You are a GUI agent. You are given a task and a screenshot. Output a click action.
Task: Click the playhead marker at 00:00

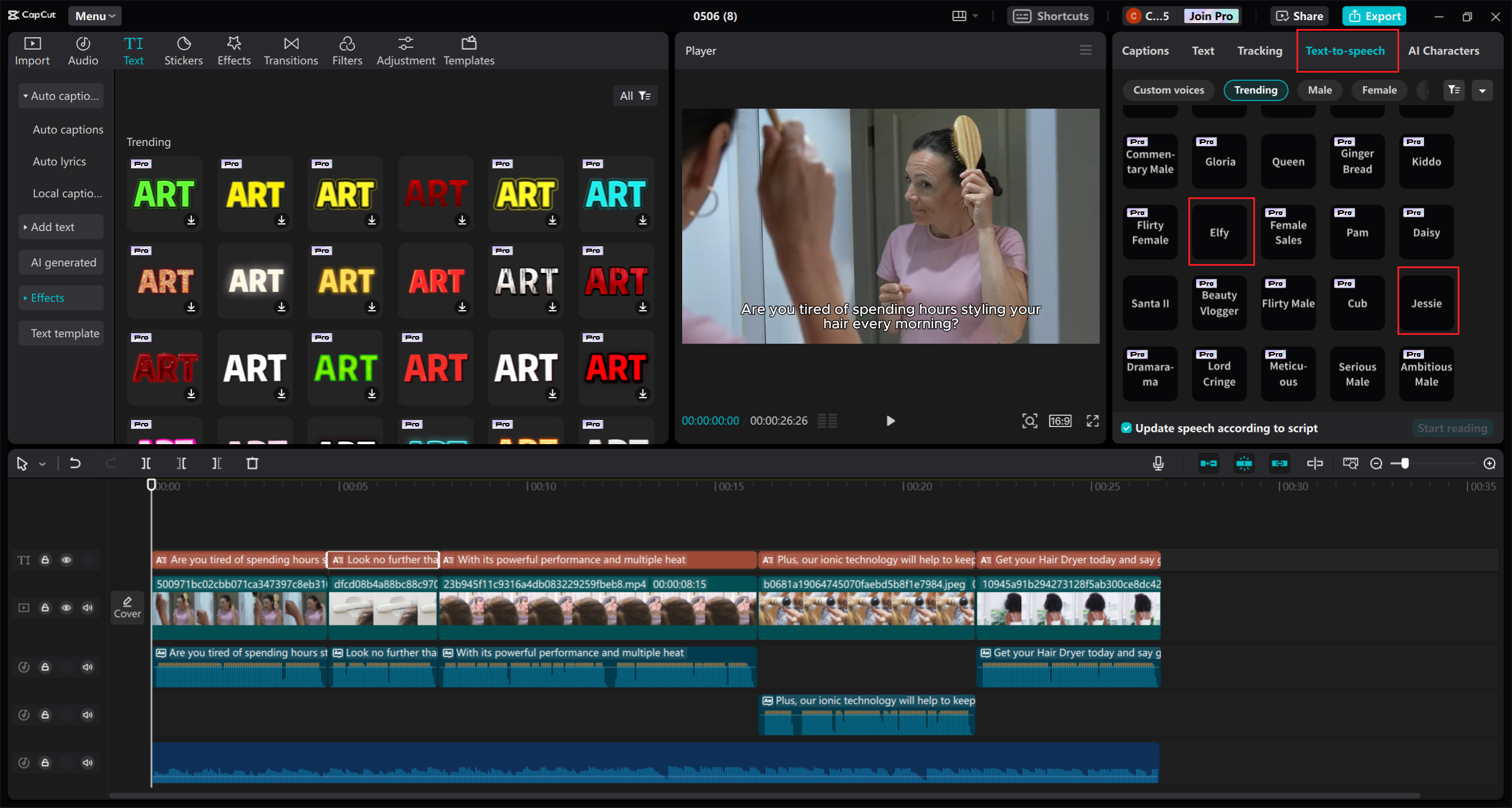[151, 485]
